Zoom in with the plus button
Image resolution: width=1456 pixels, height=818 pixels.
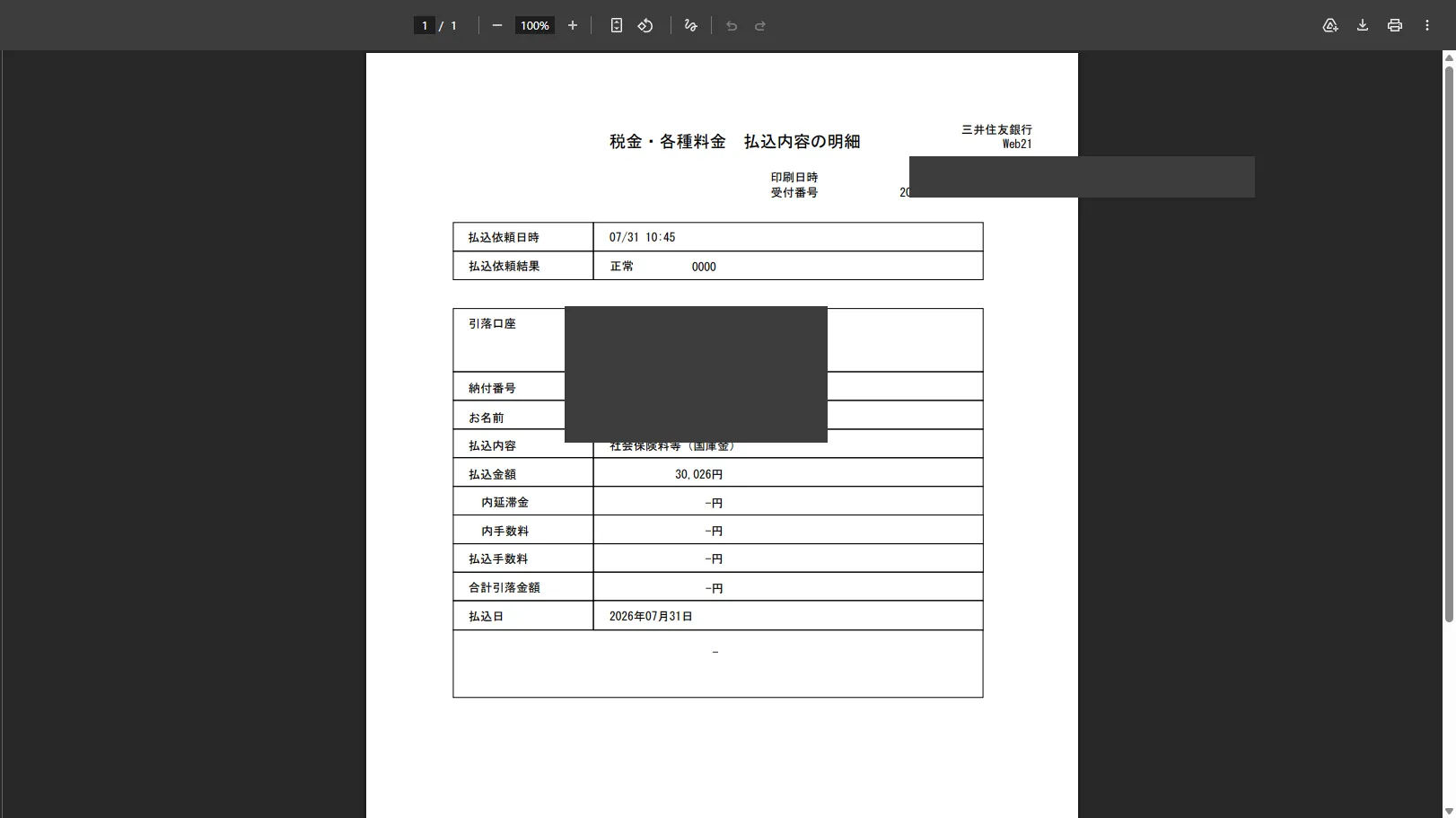(x=573, y=26)
